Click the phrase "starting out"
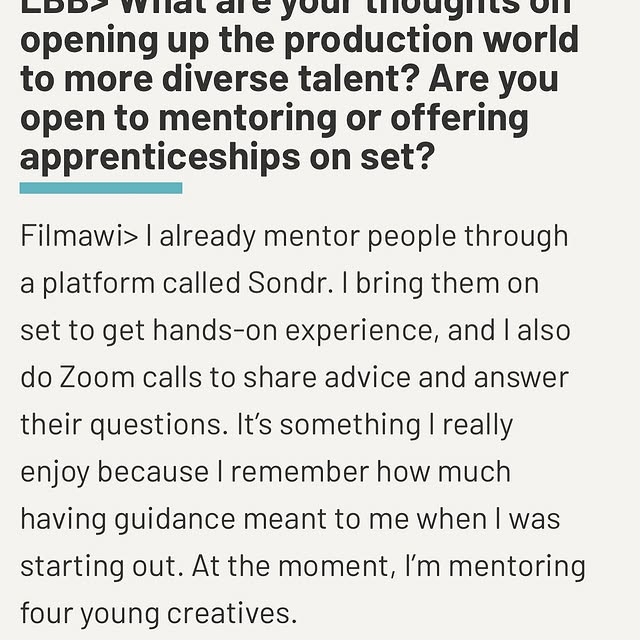 pyautogui.click(x=95, y=565)
